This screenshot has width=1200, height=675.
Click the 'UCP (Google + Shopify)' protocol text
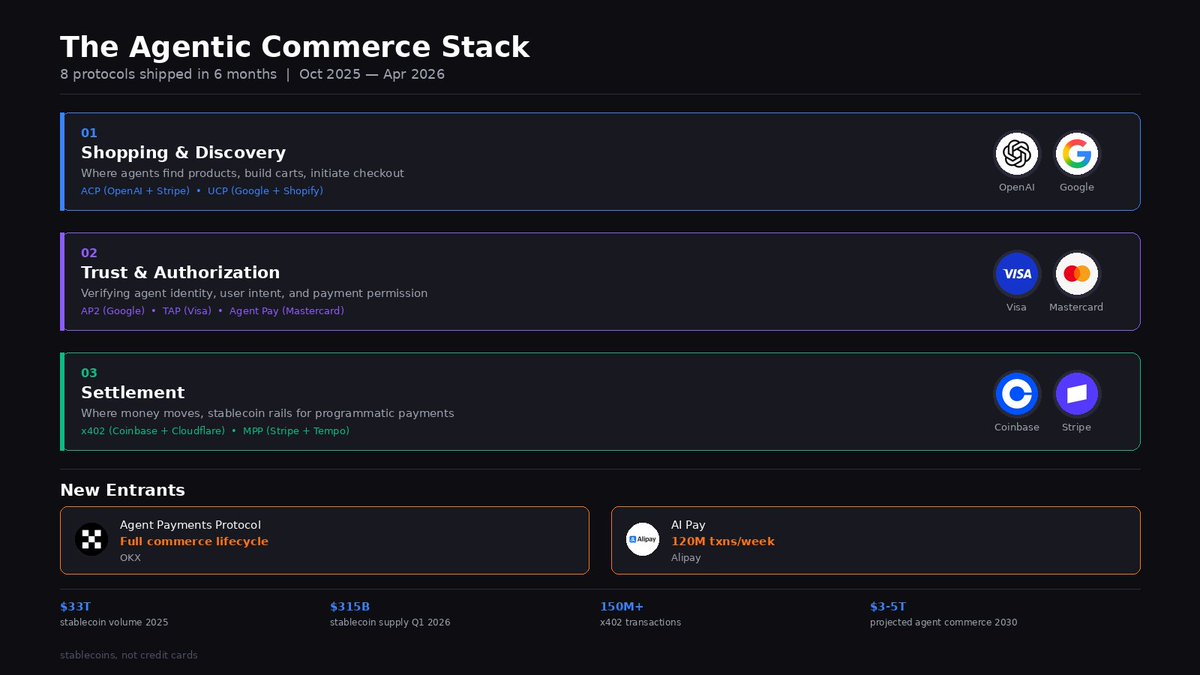tap(266, 191)
